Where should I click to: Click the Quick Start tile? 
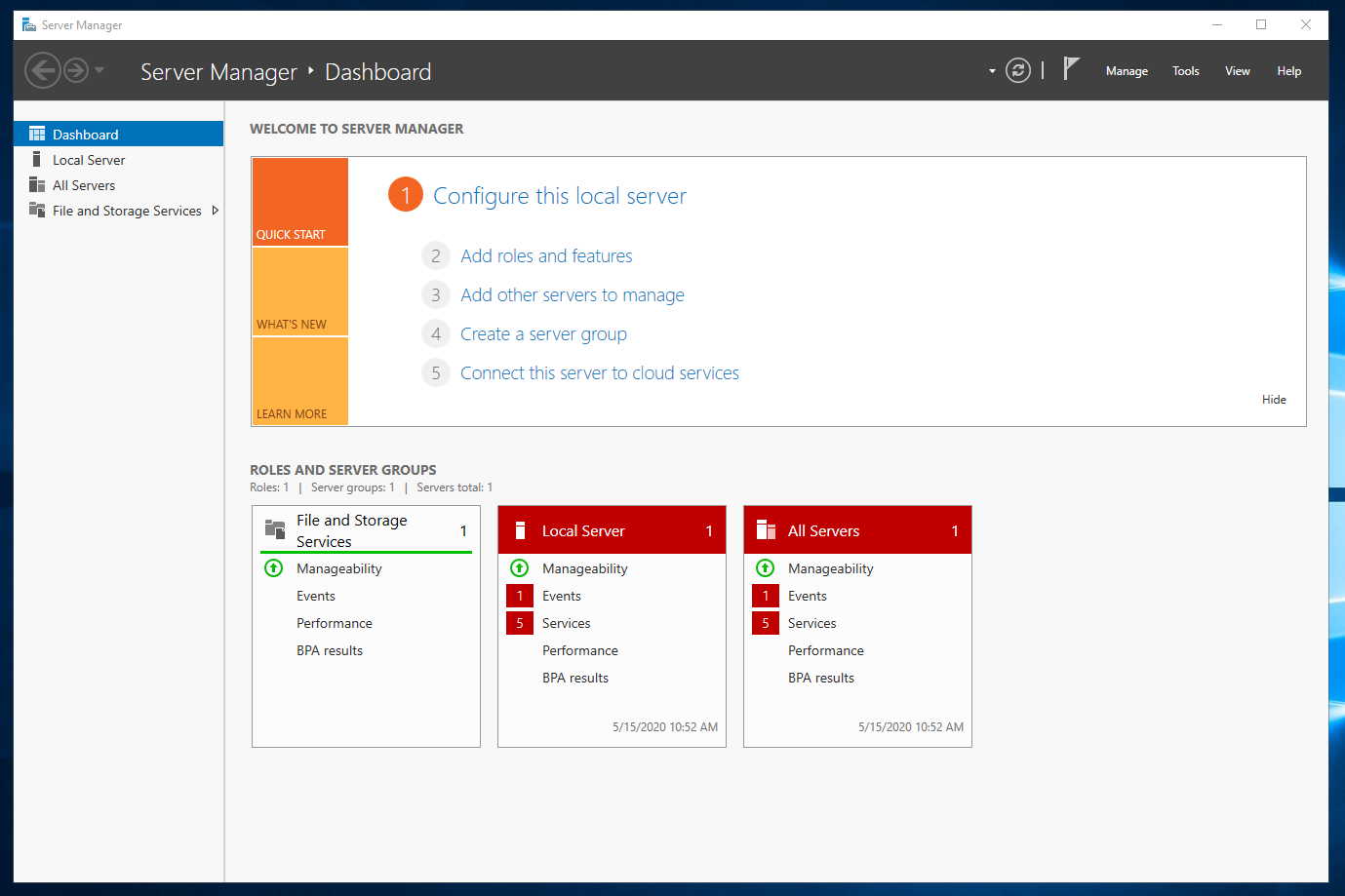pos(300,202)
